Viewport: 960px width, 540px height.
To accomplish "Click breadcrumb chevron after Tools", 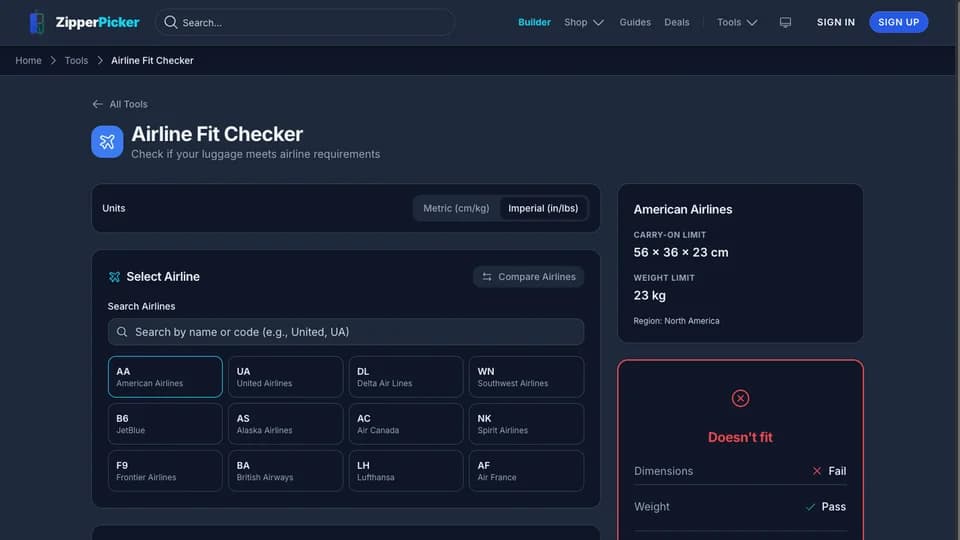I will tap(100, 61).
